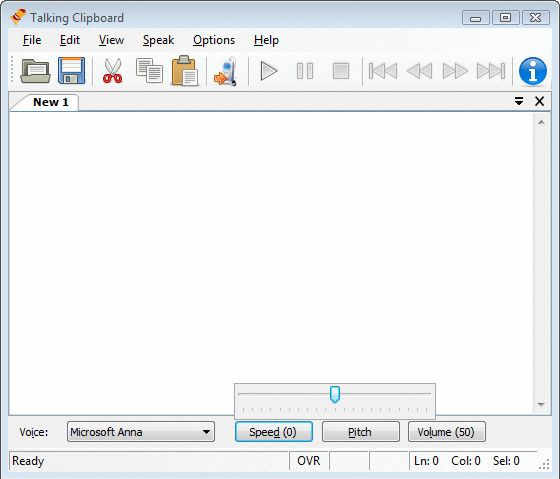
Task: Click the Voice: label
Action: click(34, 432)
